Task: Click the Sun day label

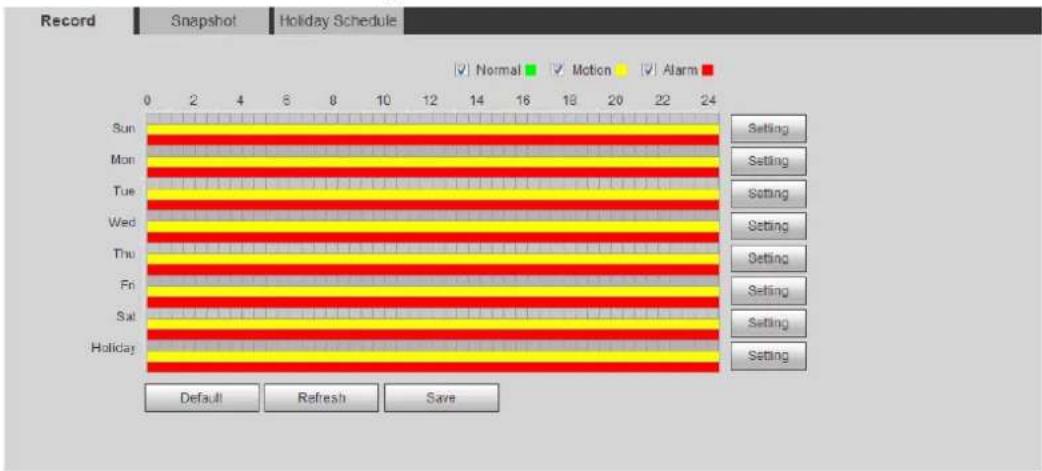Action: pos(124,128)
